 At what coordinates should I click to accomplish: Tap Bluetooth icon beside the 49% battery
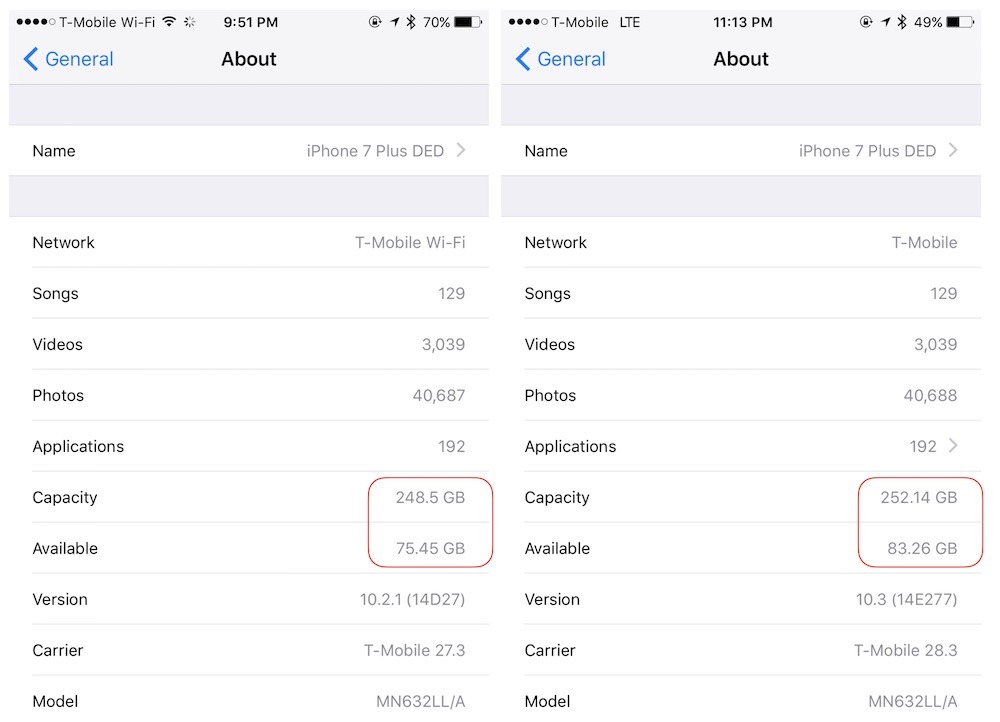[901, 21]
